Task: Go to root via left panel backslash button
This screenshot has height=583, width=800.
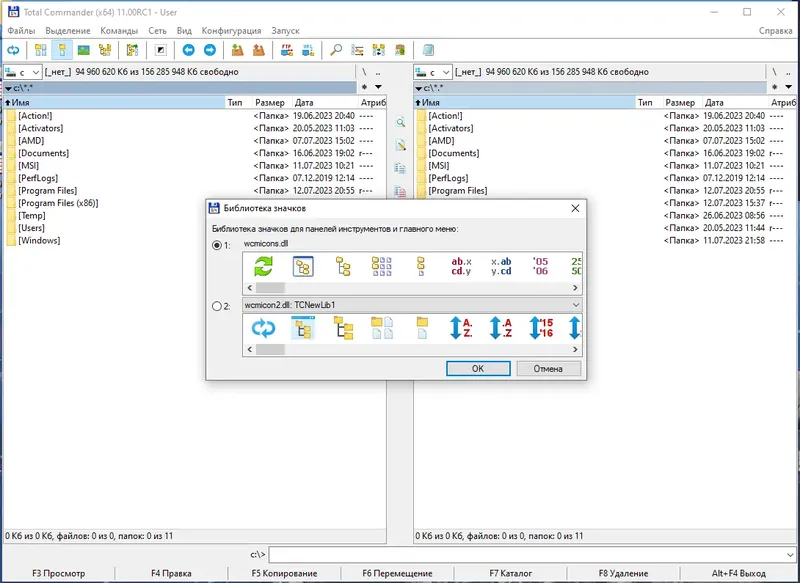Action: (364, 72)
